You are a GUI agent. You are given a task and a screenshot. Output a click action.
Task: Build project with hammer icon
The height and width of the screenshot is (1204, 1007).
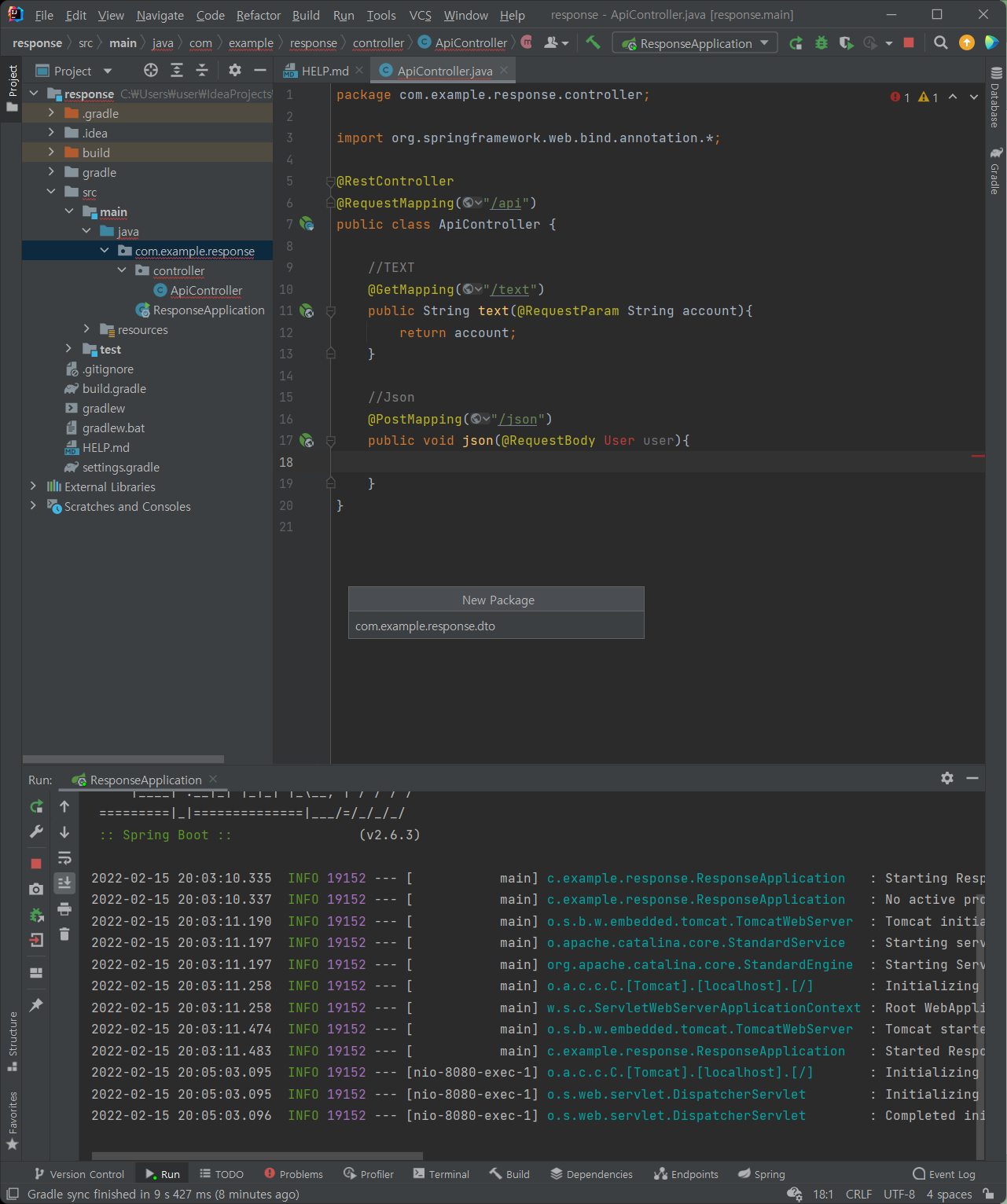(x=593, y=43)
